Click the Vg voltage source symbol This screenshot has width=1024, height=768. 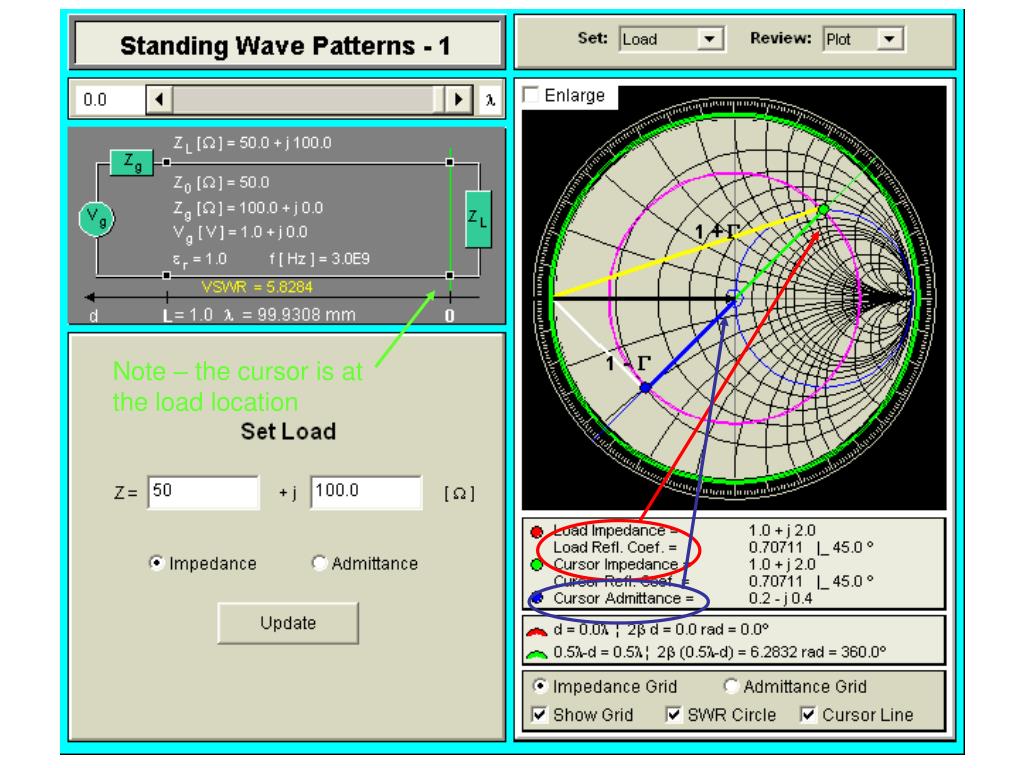[97, 218]
